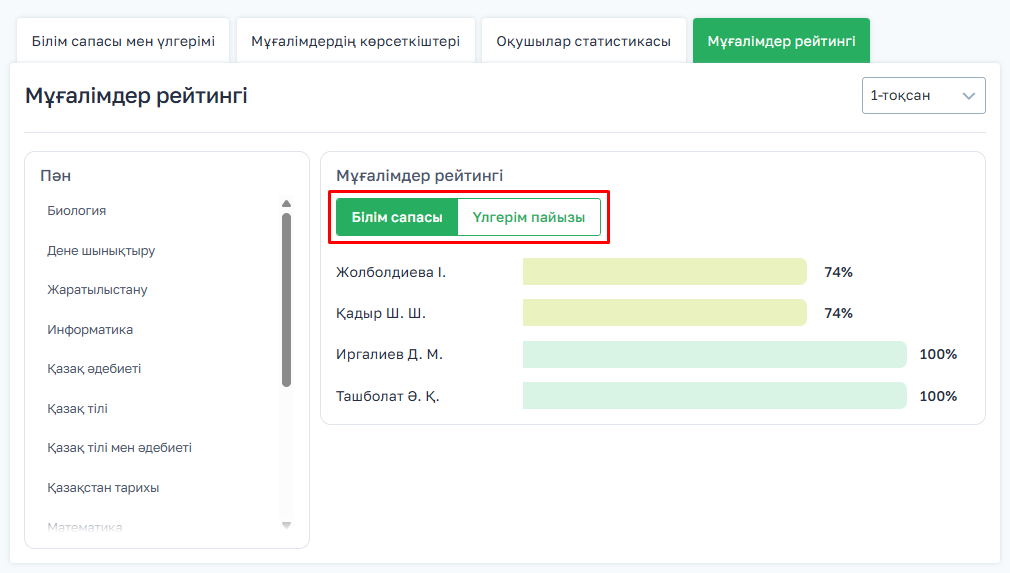Select Биология subject
This screenshot has width=1010, height=573.
(x=77, y=211)
